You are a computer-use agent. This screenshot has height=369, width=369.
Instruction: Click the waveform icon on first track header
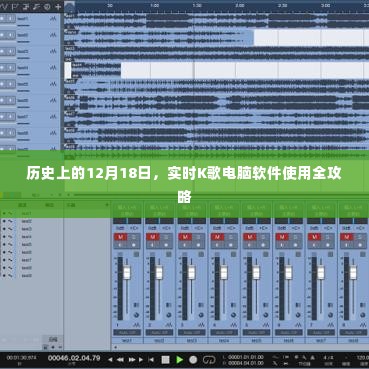coord(53,19)
